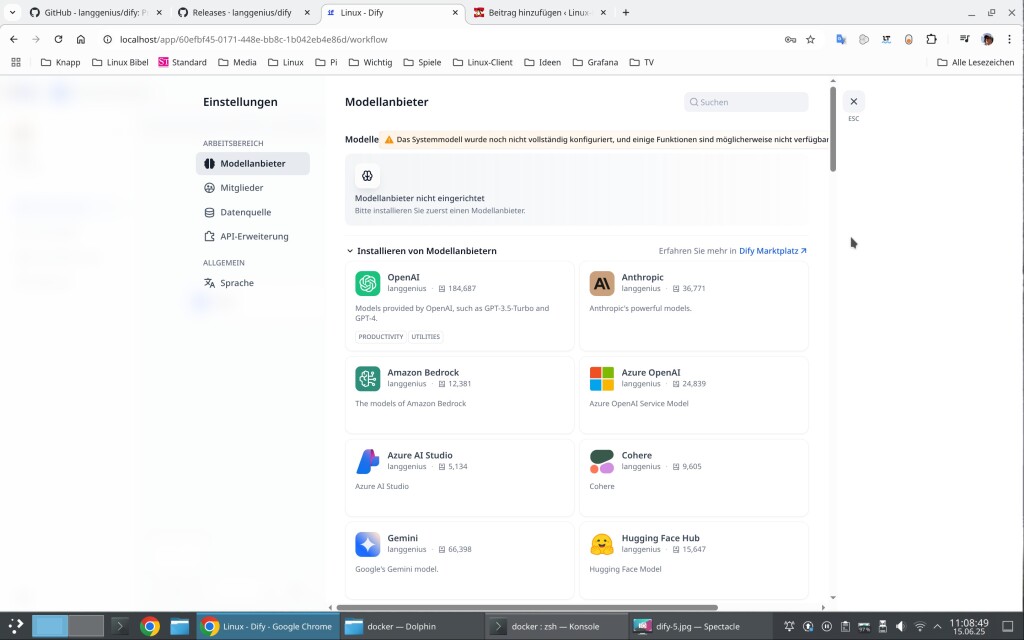Show hidden system tray icons arrow
This screenshot has width=1024, height=640.
tap(938, 626)
